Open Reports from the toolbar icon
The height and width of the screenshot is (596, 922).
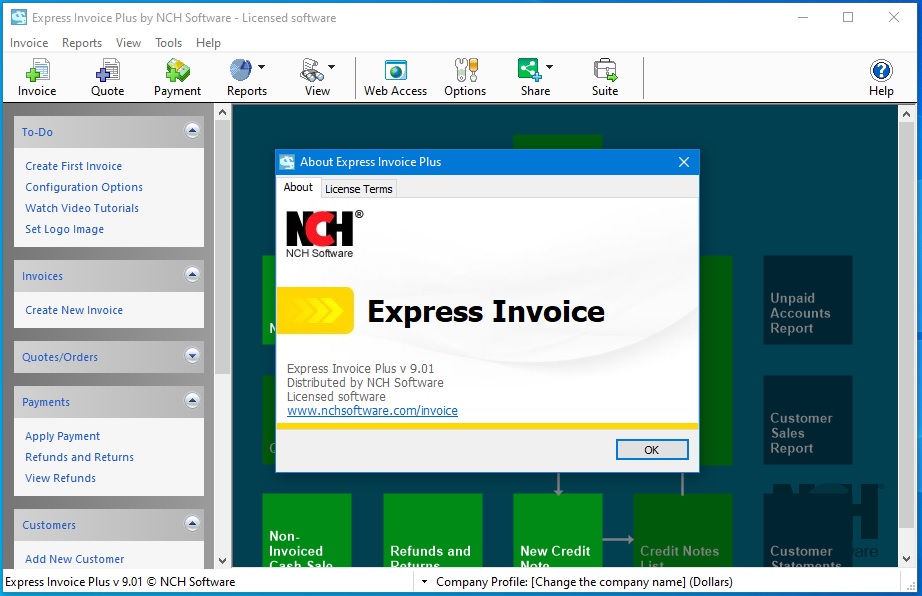pos(245,77)
